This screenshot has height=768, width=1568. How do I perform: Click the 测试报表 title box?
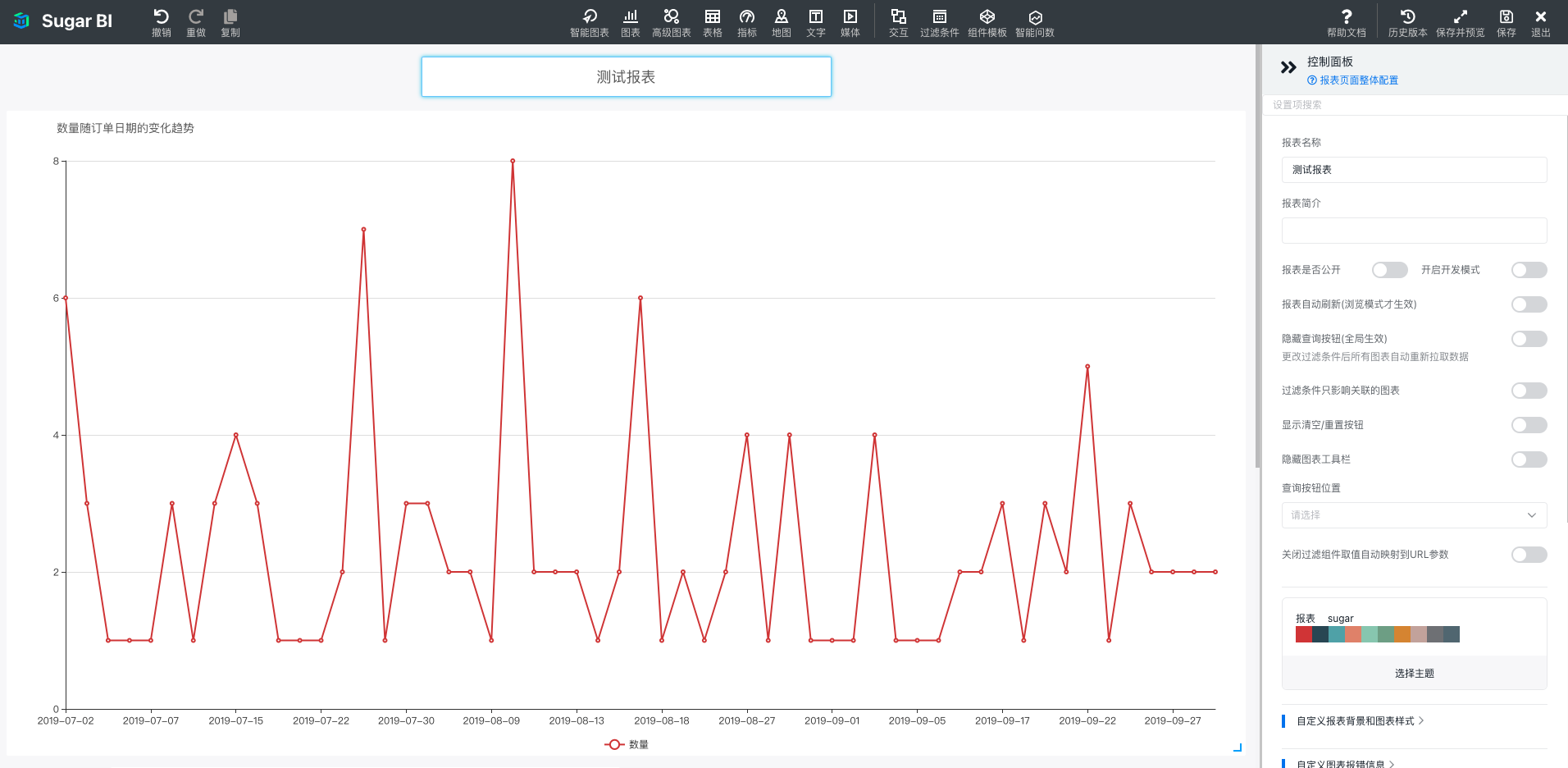click(x=627, y=76)
